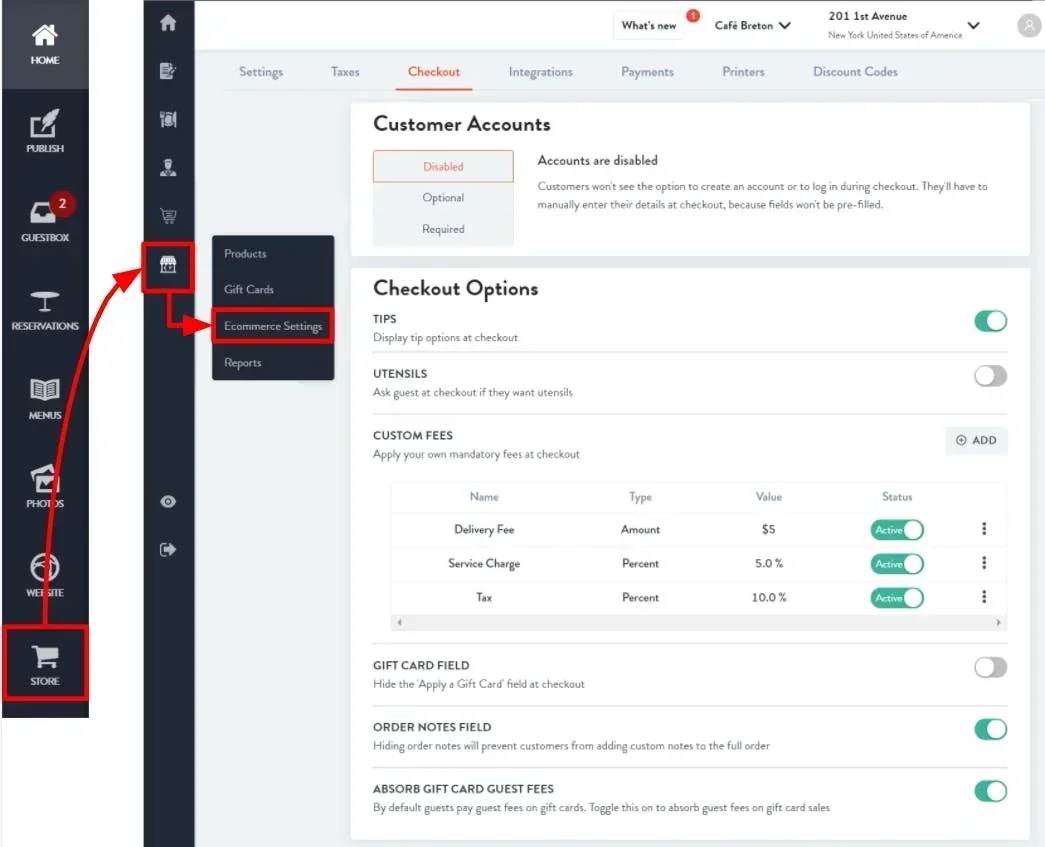Viewport: 1045px width, 847px height.
Task: Open Tax row three-dot options menu
Action: point(984,597)
